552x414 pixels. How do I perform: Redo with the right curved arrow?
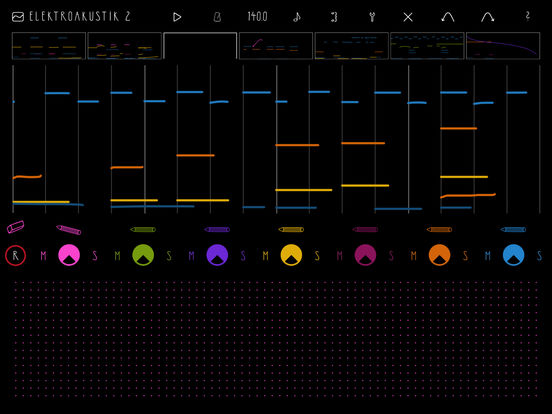[488, 17]
